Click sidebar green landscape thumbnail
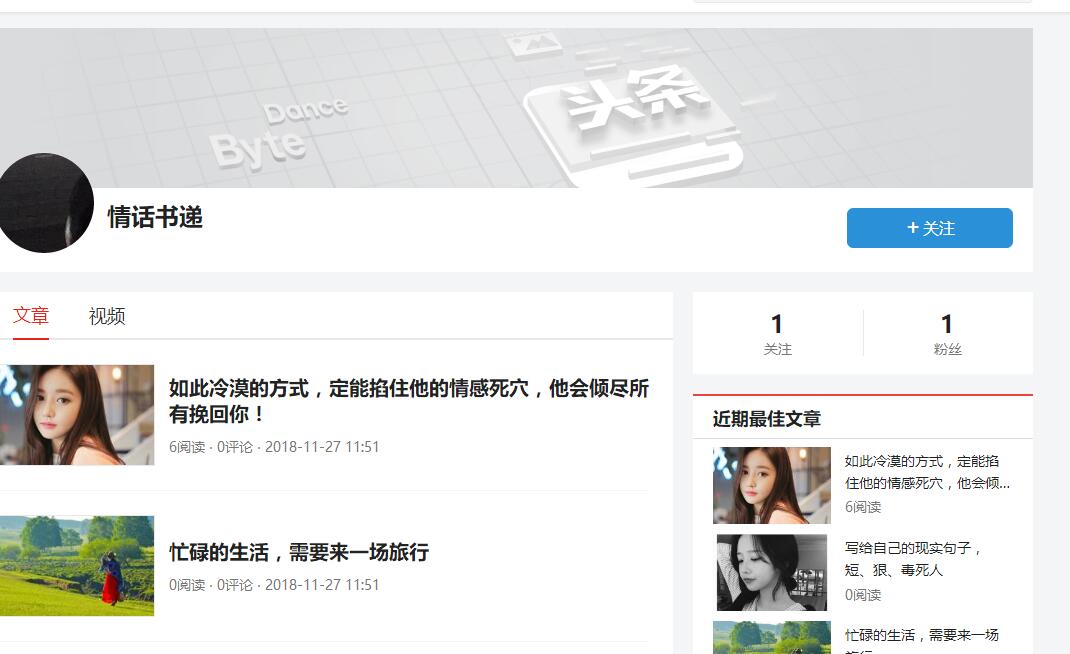 [772, 638]
